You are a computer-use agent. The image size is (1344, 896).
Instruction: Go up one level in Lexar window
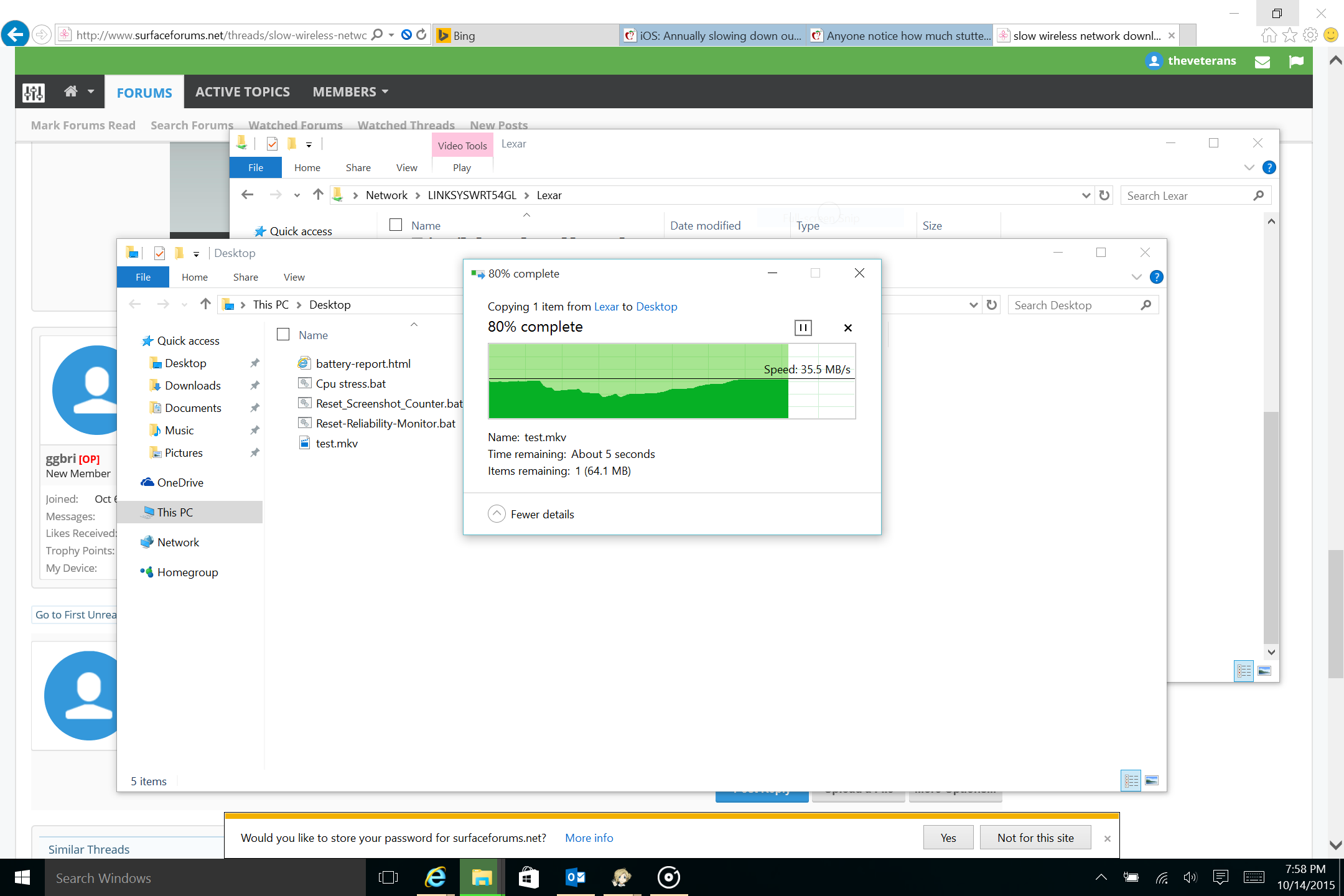pos(318,195)
